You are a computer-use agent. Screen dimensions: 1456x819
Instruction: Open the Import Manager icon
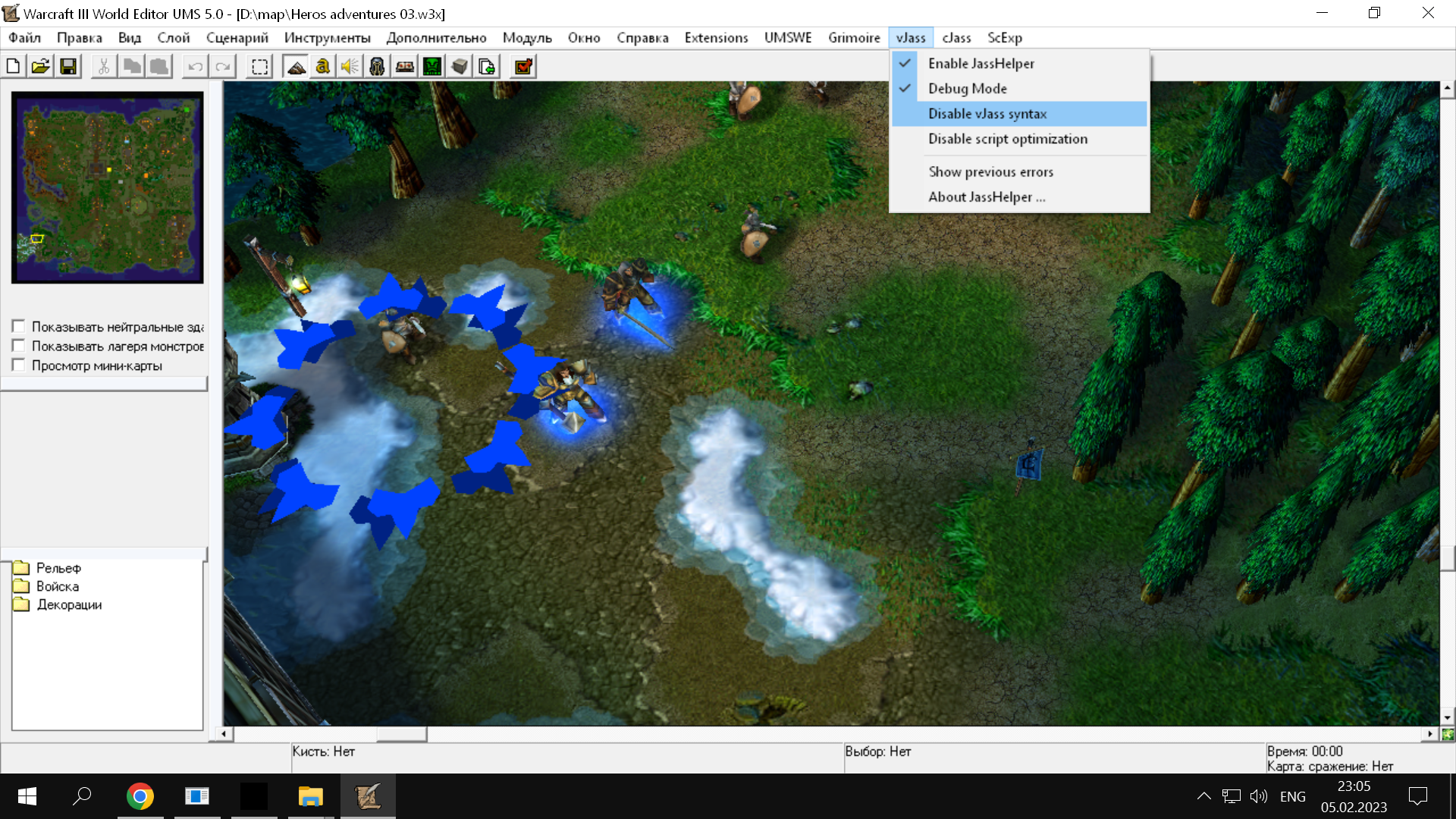[487, 67]
